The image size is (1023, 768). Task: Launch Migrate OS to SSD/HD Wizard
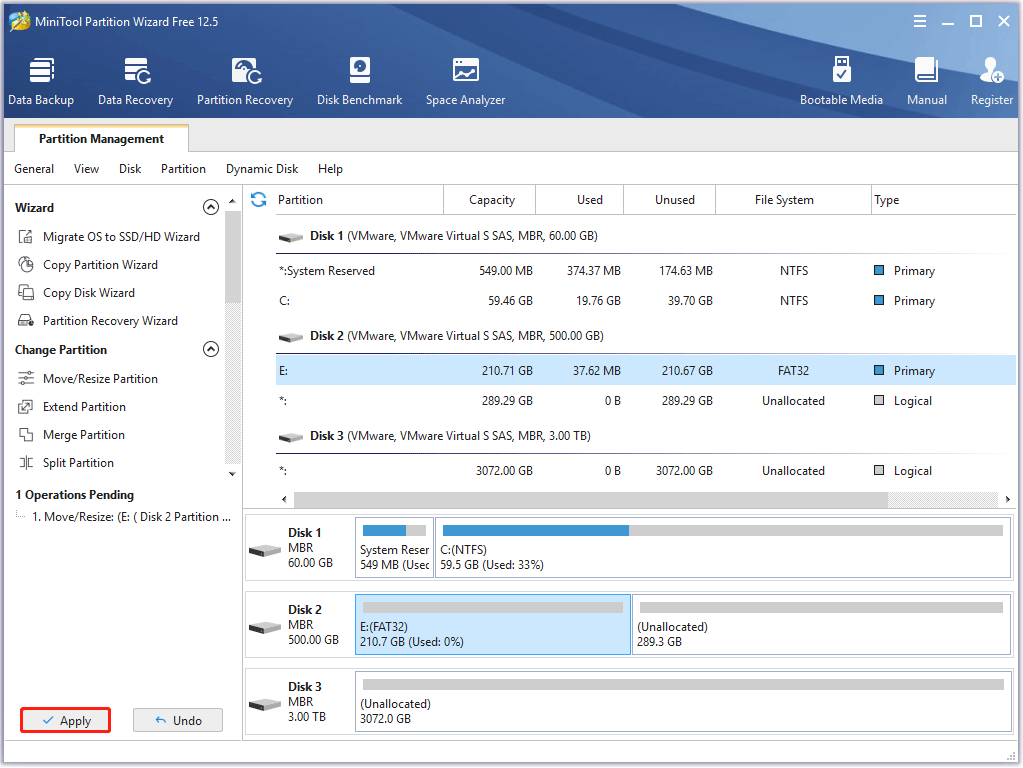pos(108,236)
